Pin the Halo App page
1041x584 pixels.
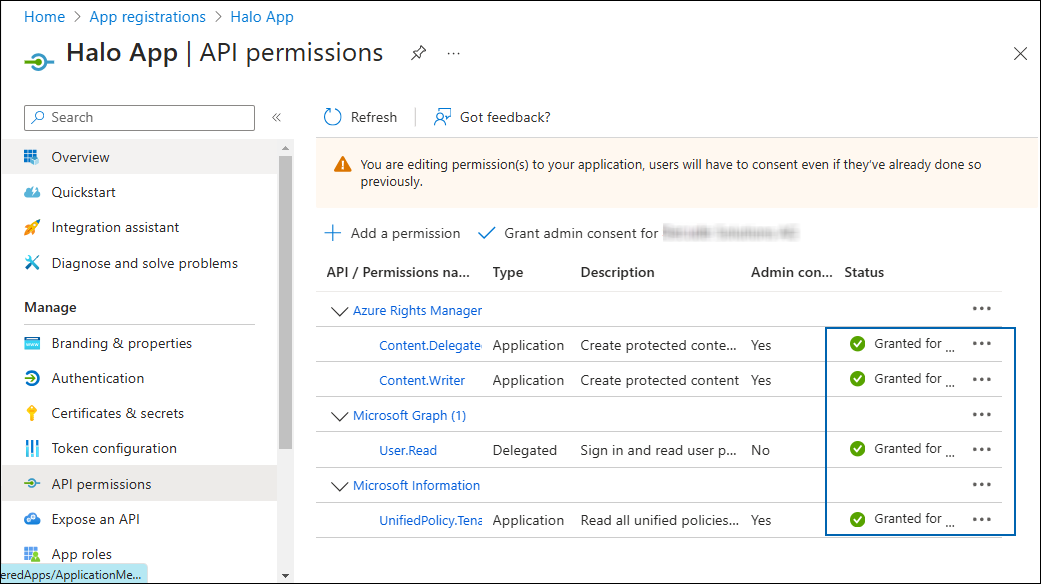click(418, 53)
